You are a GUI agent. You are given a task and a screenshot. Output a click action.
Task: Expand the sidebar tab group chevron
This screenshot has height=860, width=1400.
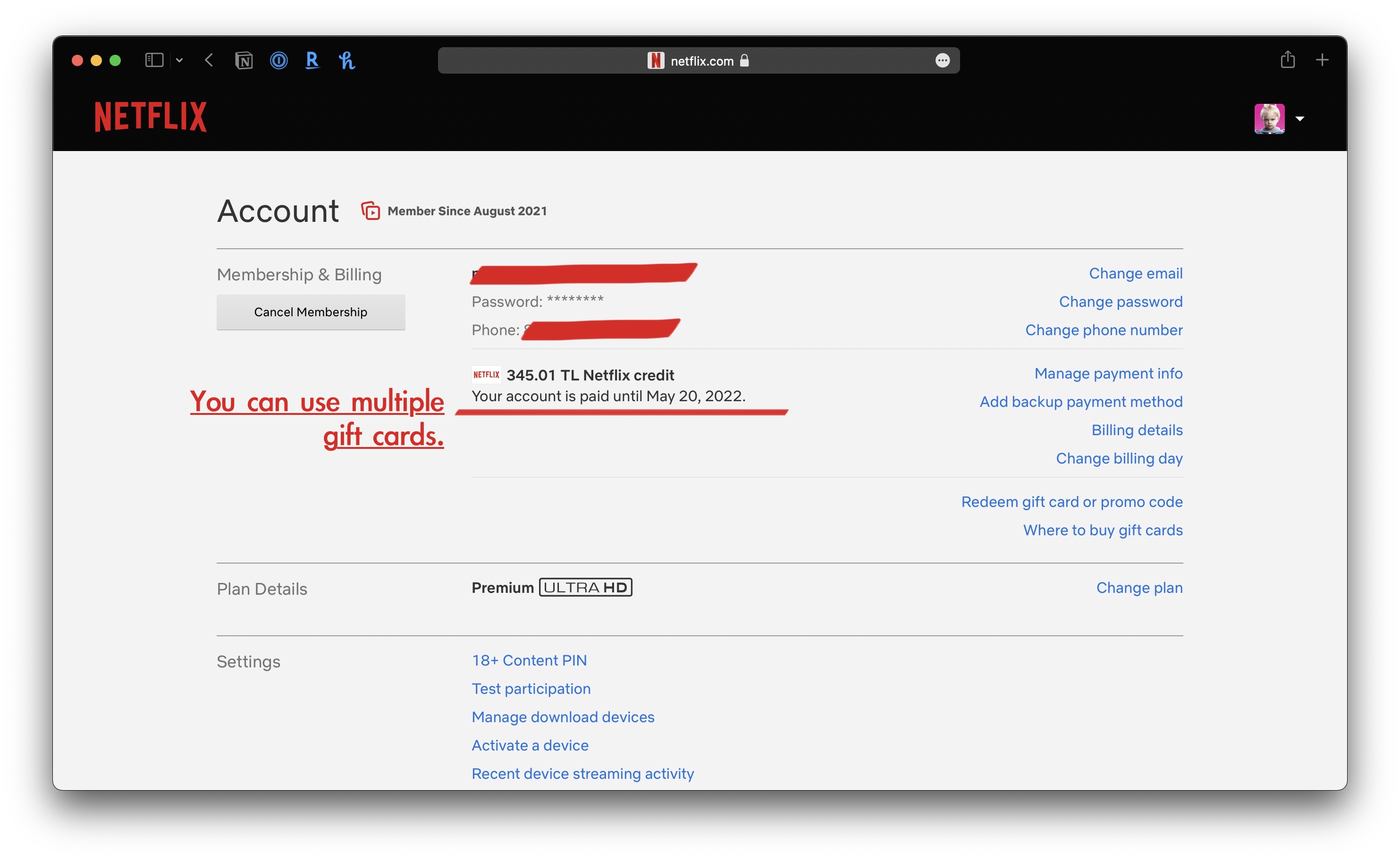click(179, 60)
